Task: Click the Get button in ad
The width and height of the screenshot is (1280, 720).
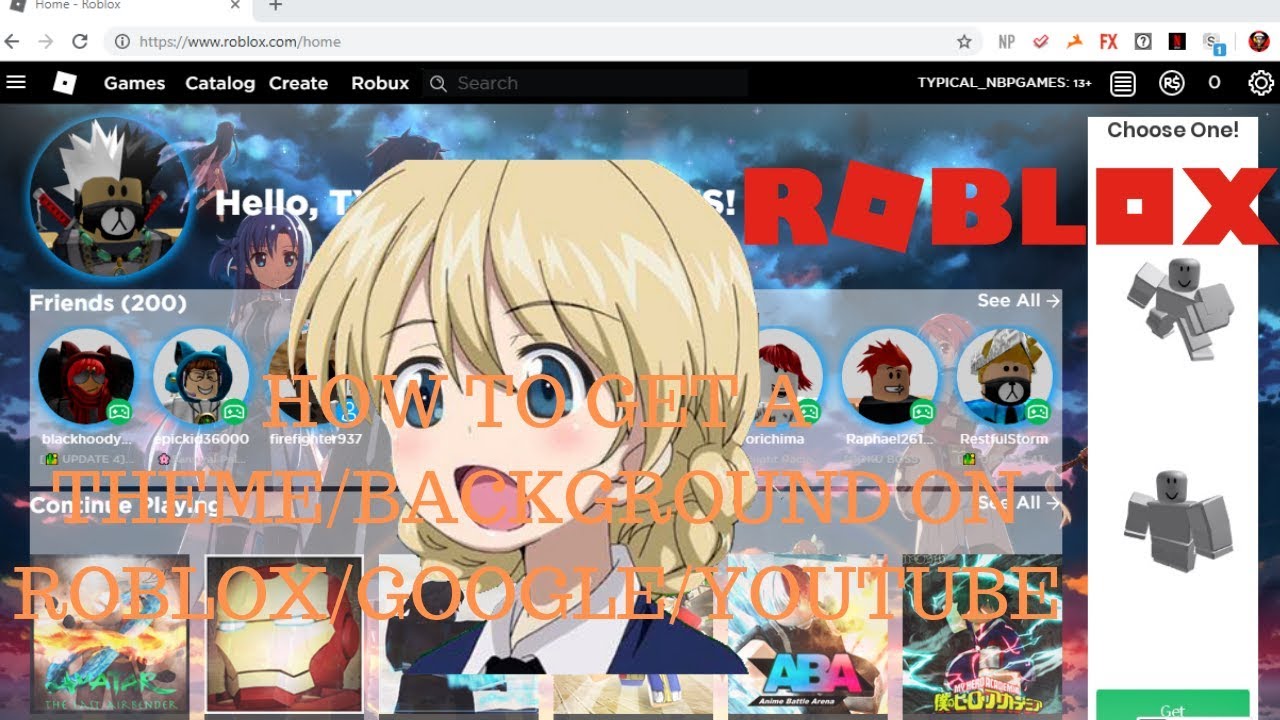Action: tap(1173, 704)
